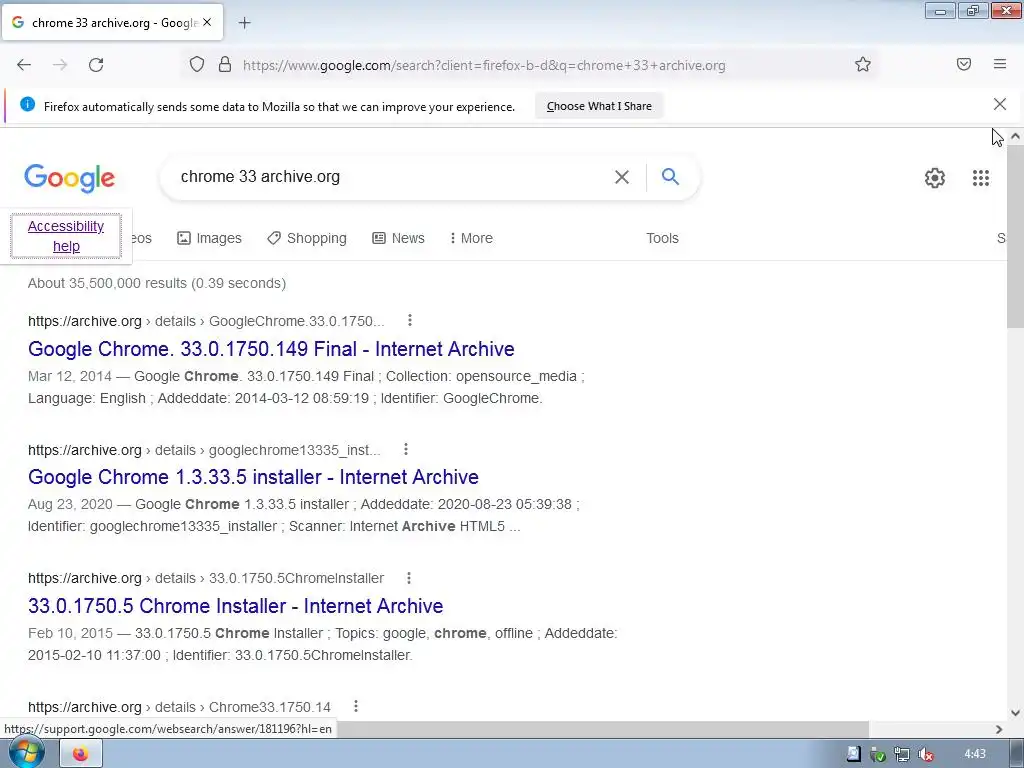
Task: Focus the browser address bar URL
Action: click(484, 65)
